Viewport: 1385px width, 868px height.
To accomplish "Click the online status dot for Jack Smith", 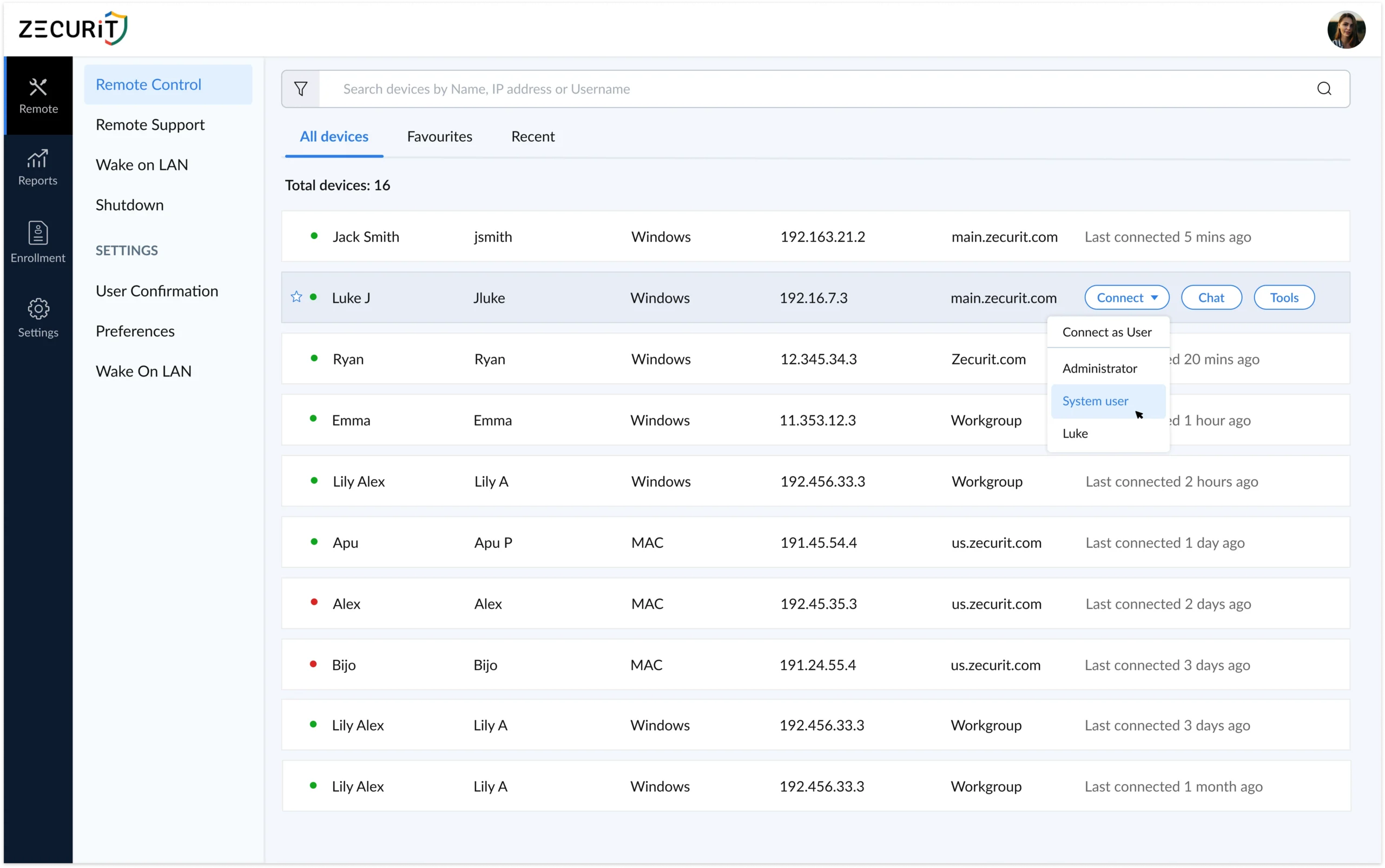I will [x=313, y=235].
